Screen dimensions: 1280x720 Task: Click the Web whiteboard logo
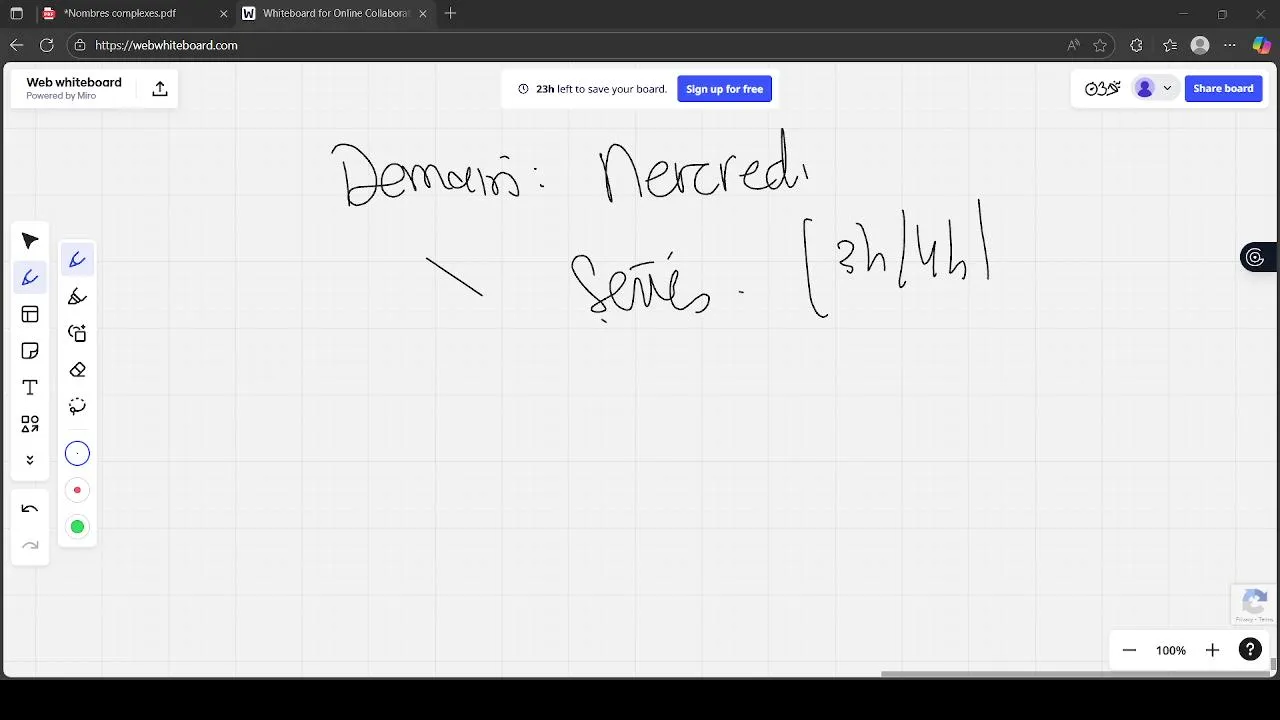tap(74, 88)
